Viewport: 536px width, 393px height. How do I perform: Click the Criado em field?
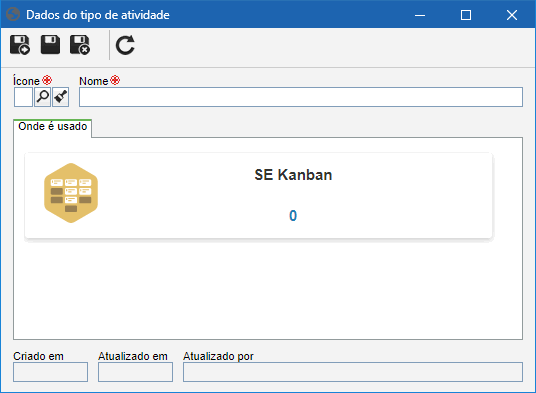50,372
